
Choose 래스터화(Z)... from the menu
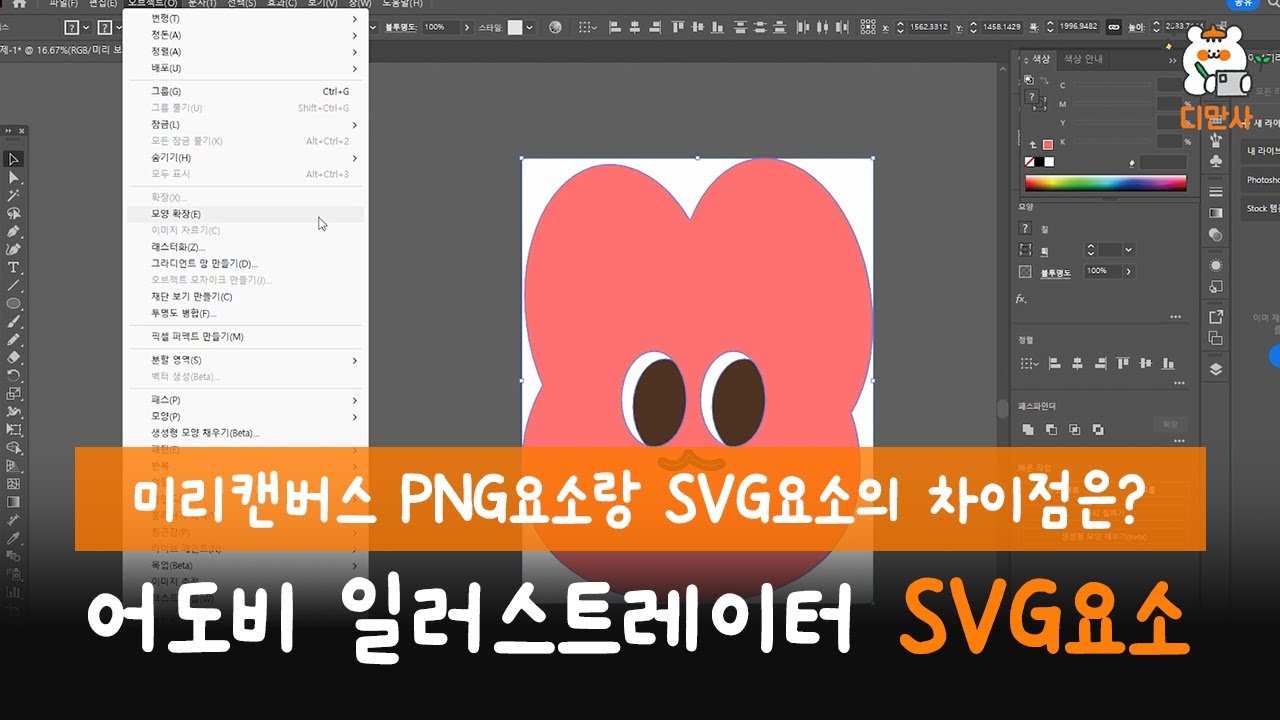[245, 247]
